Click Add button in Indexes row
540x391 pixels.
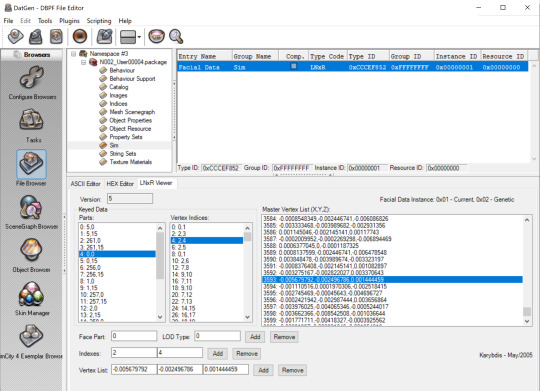[218, 353]
